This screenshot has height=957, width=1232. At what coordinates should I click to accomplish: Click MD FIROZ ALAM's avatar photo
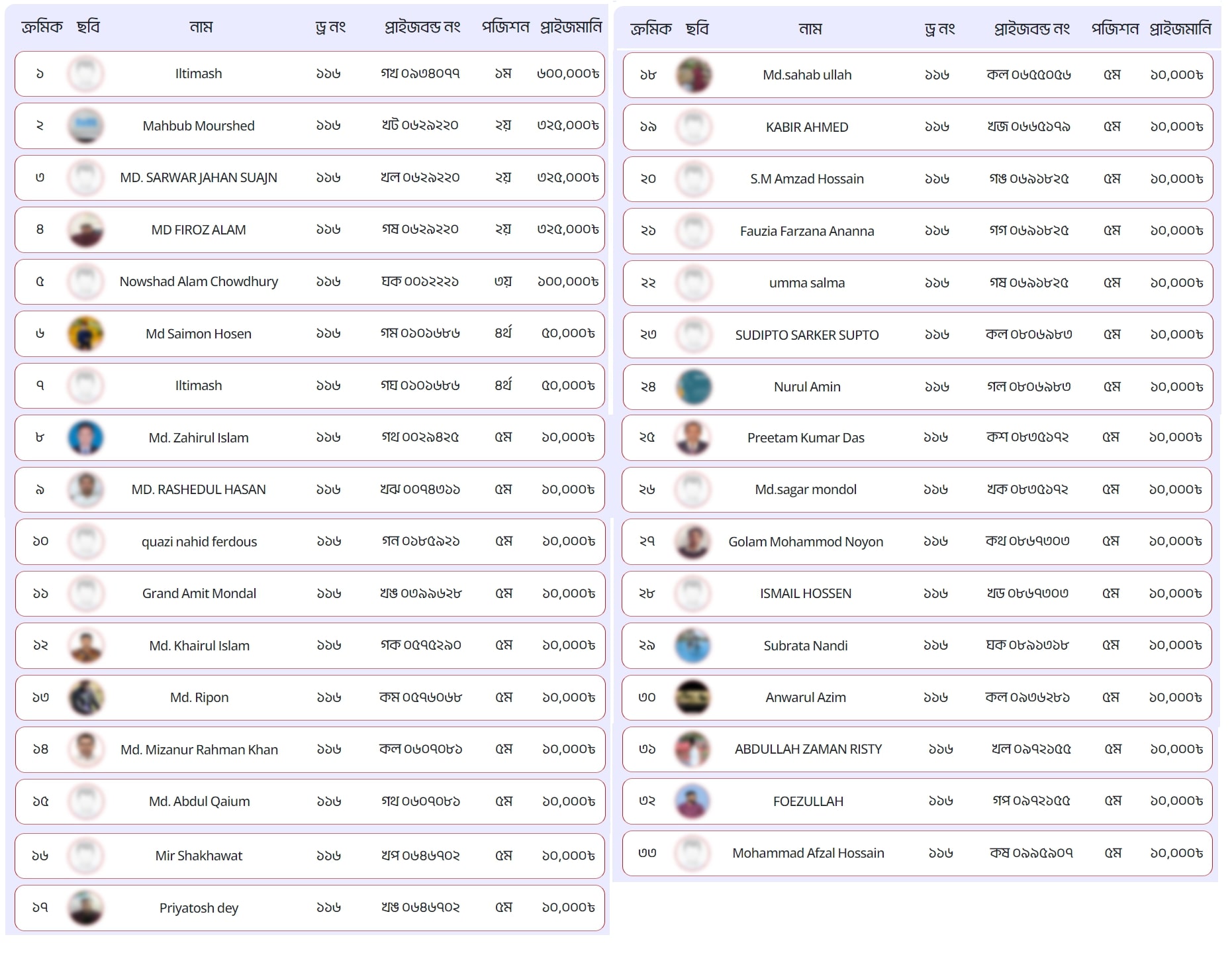click(85, 230)
